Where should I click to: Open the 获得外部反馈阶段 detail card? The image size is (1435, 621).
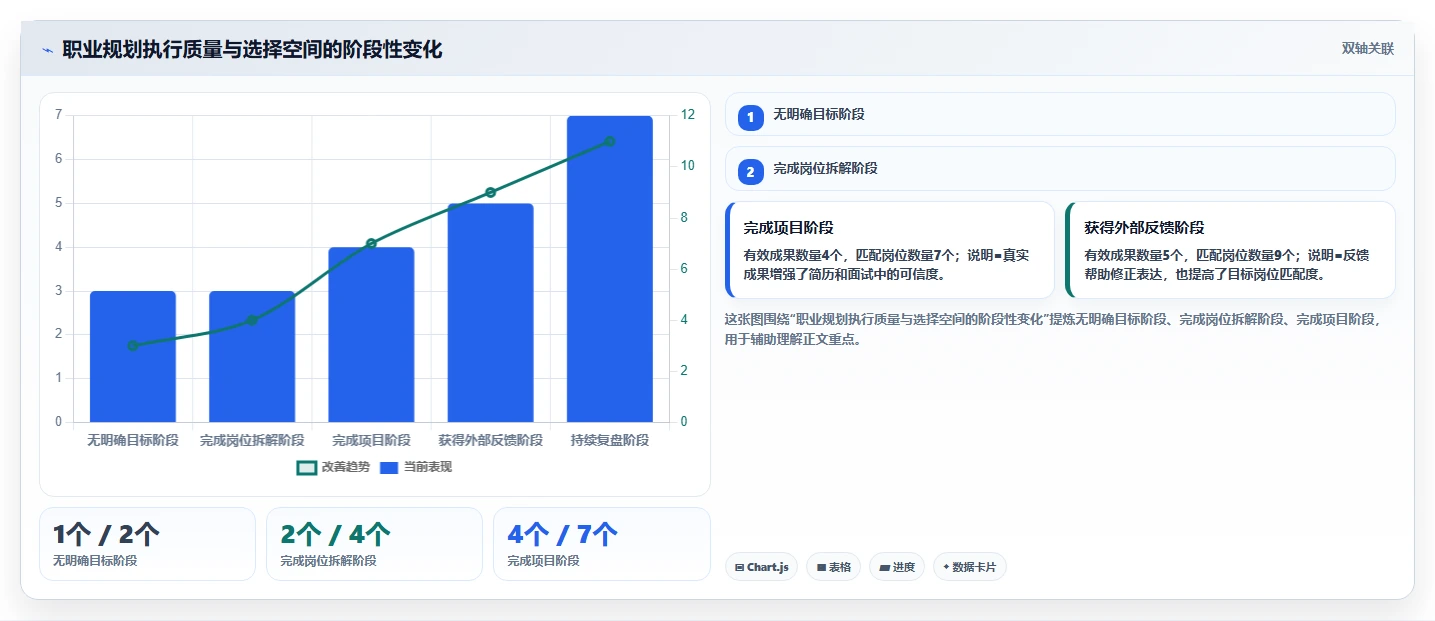pos(1230,250)
